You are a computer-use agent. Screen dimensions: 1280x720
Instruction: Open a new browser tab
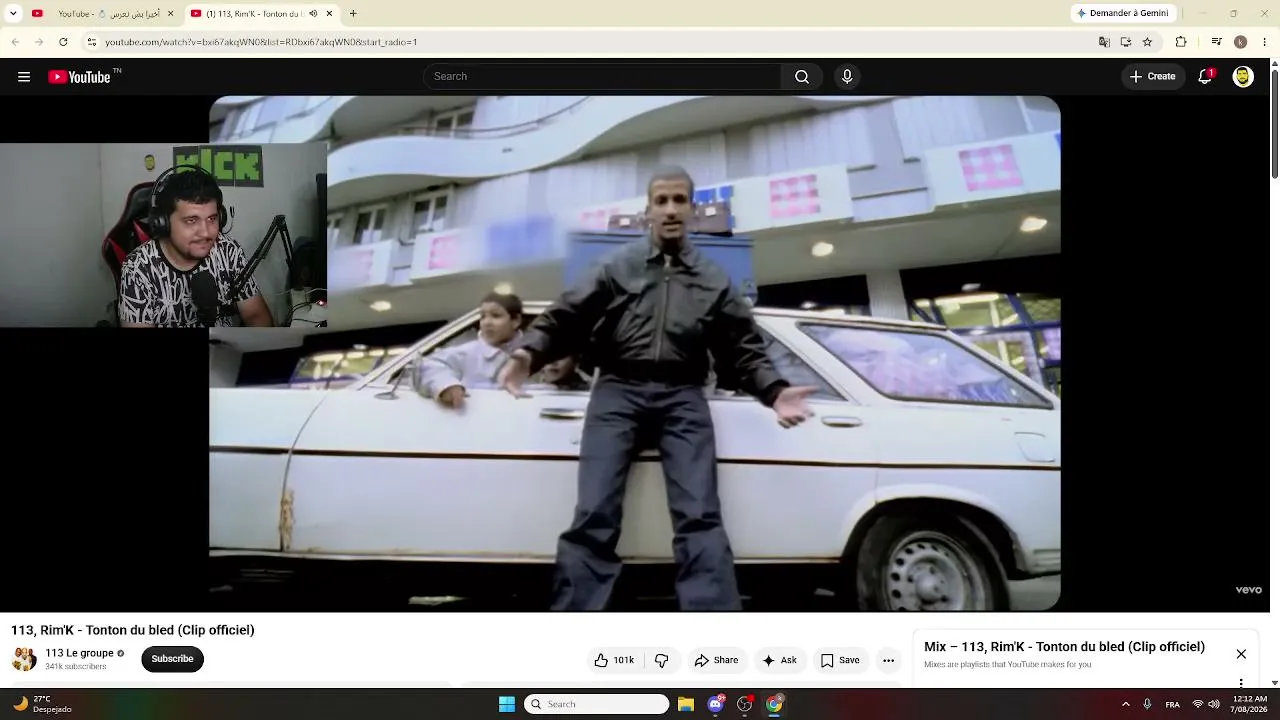tap(353, 14)
